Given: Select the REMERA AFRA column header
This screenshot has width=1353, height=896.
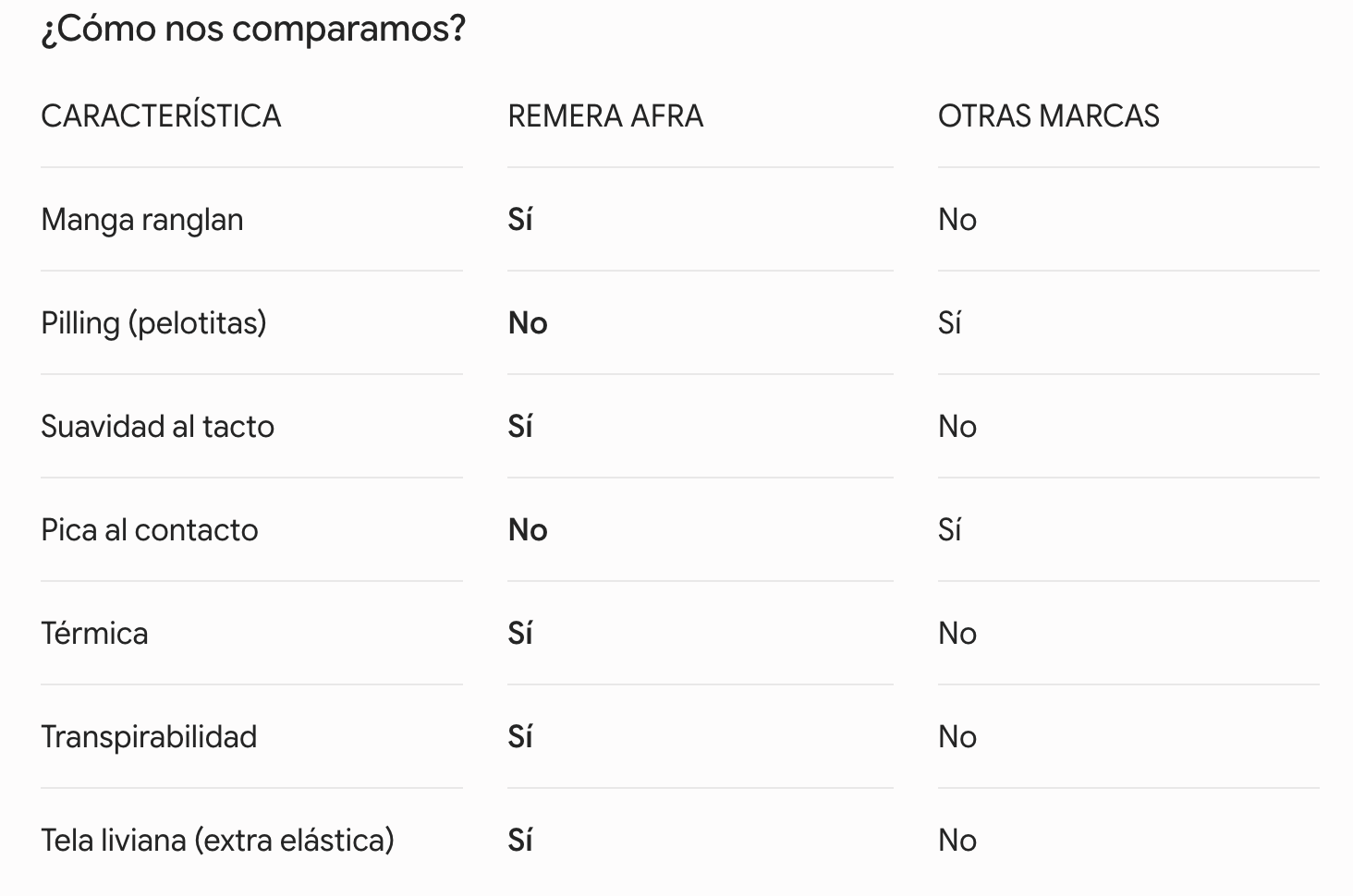Looking at the screenshot, I should pos(605,116).
